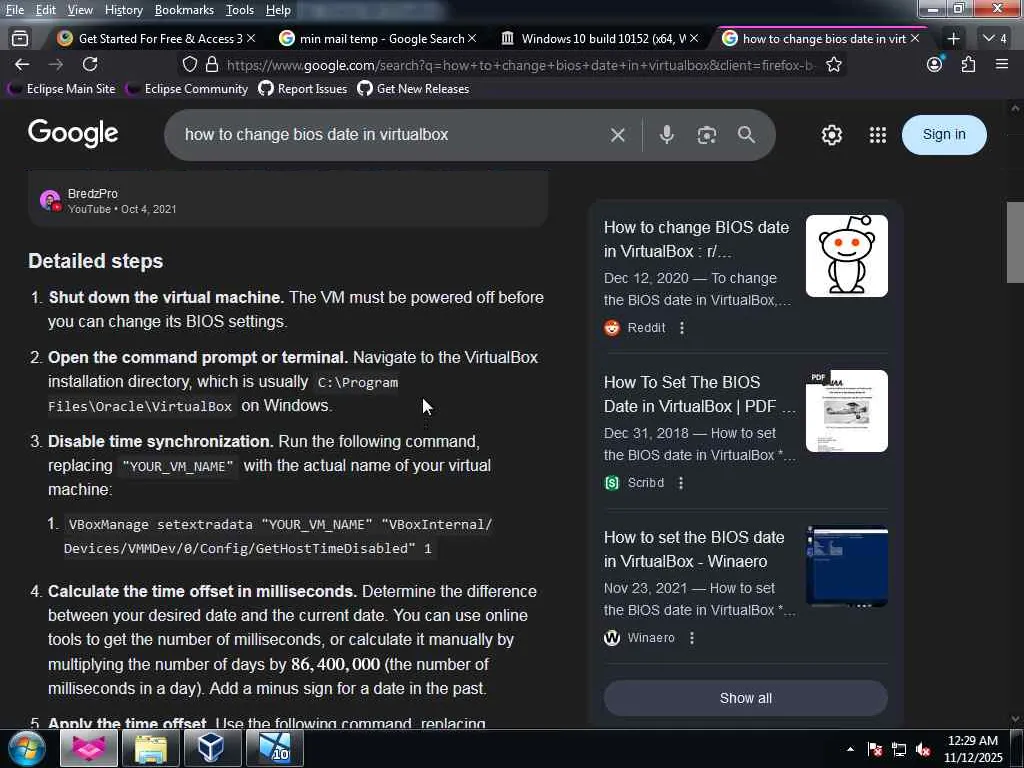The width and height of the screenshot is (1024, 768).
Task: Close the Windows 10 build 10152 tab
Action: pos(694,39)
